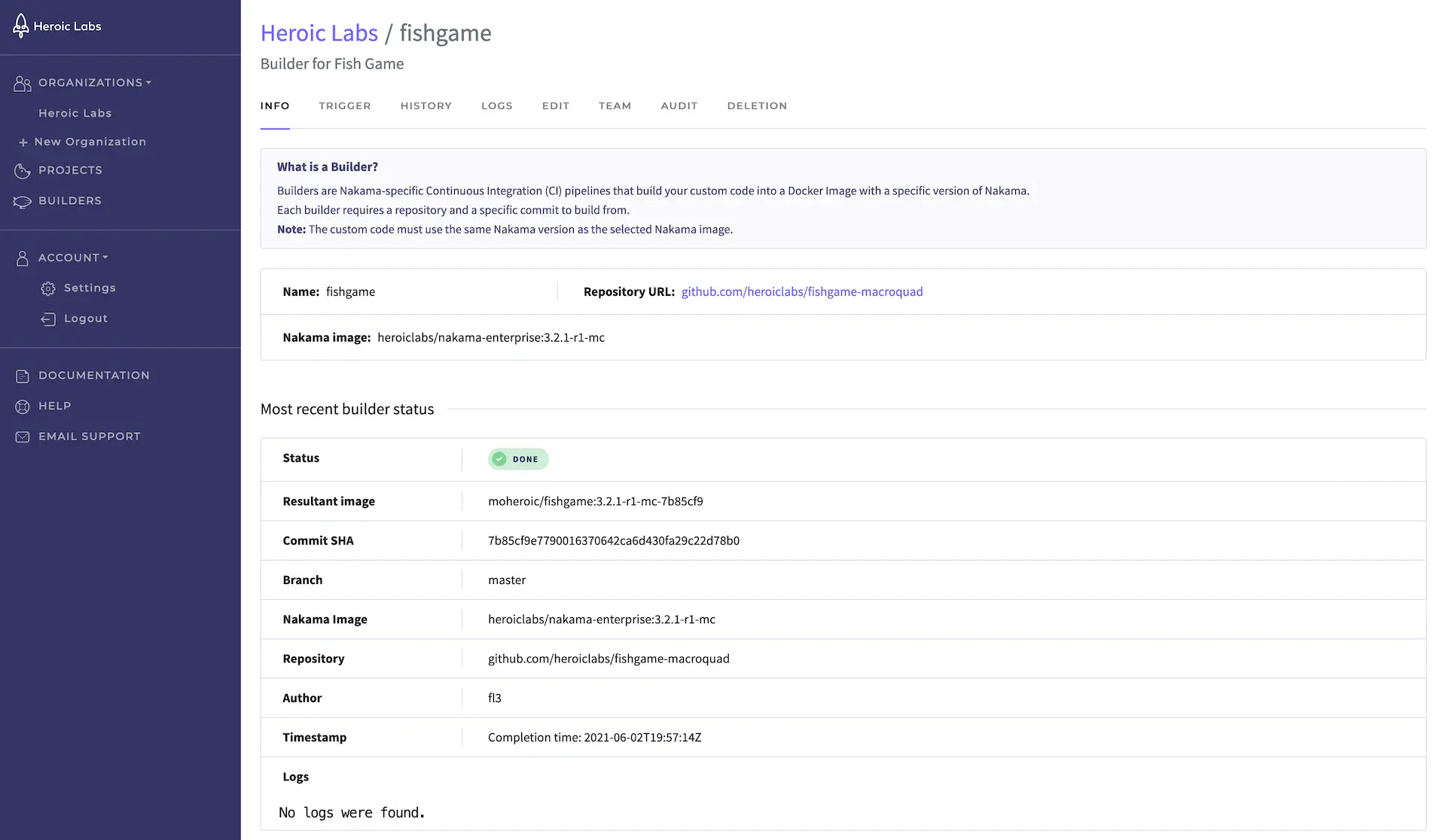Screen dimensions: 1446x840
Task: Click the Documentation sidebar icon
Action: tap(21, 376)
